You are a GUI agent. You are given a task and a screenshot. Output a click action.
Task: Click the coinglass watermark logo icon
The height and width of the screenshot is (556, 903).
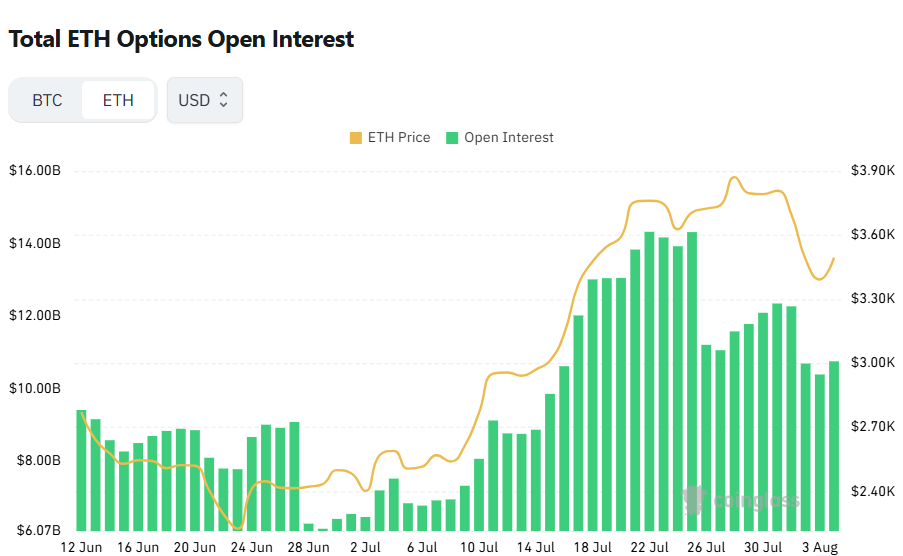693,500
